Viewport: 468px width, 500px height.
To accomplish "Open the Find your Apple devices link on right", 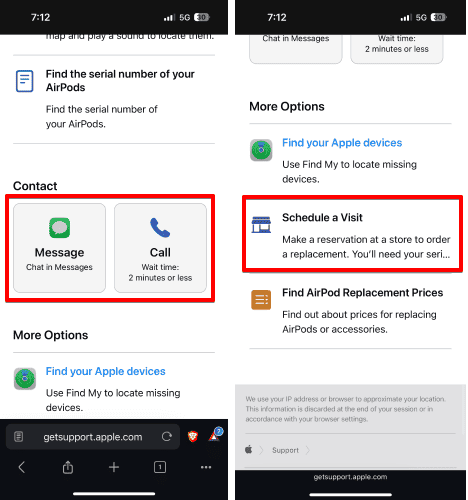I will pos(342,143).
